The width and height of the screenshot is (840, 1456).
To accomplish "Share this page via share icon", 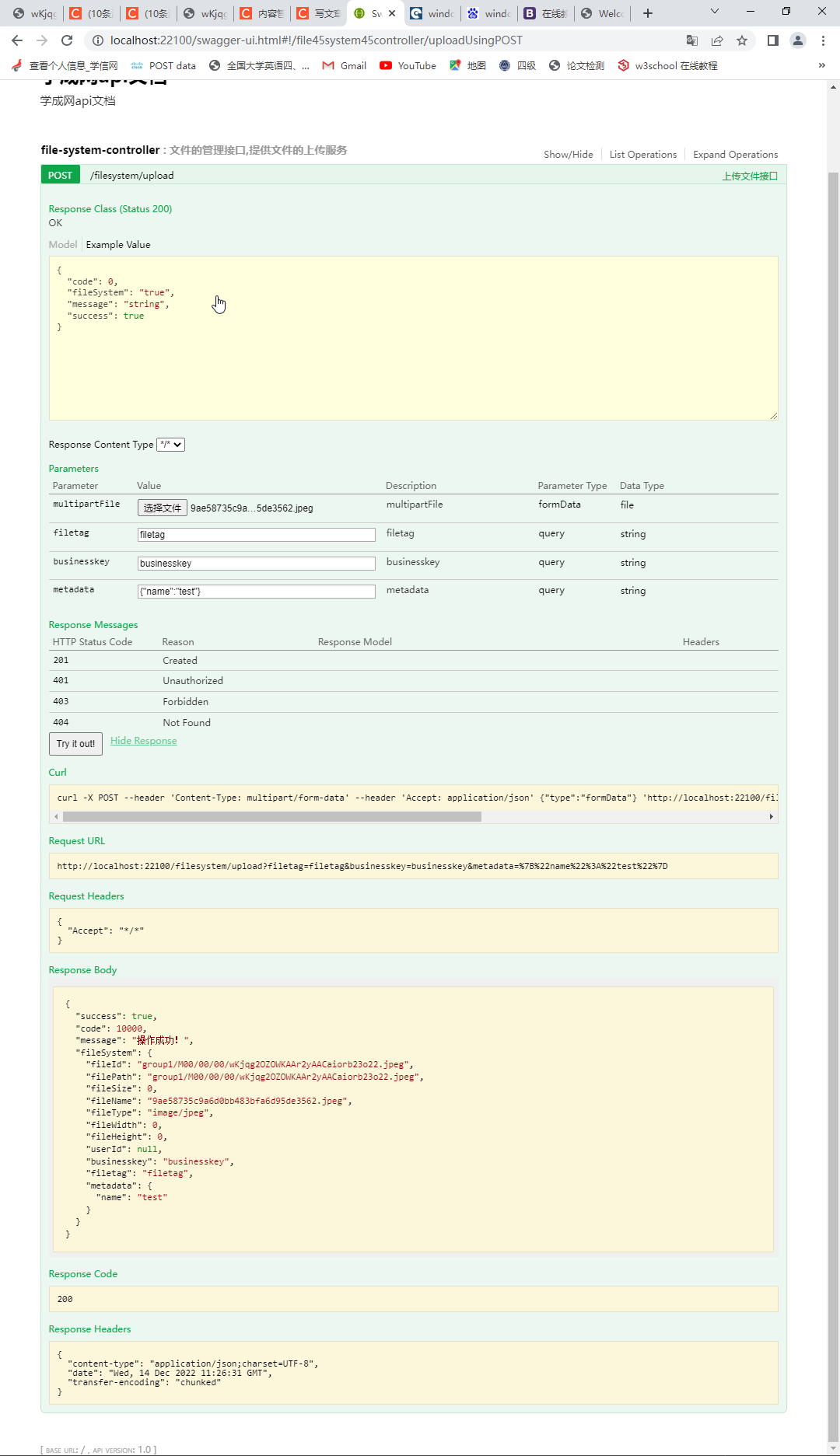I will (x=717, y=40).
